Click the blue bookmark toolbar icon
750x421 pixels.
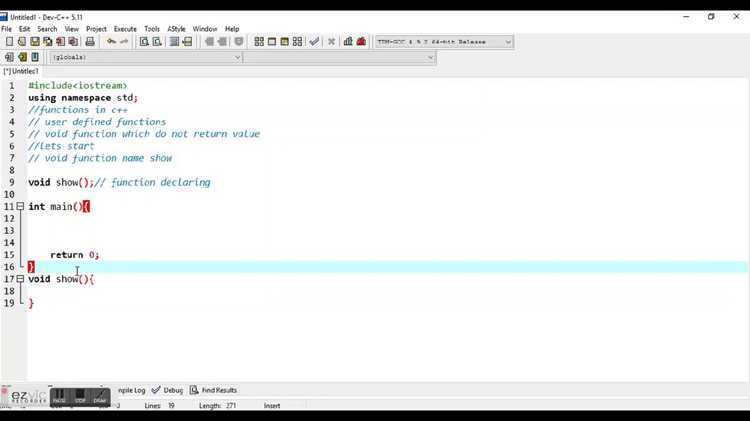35,57
